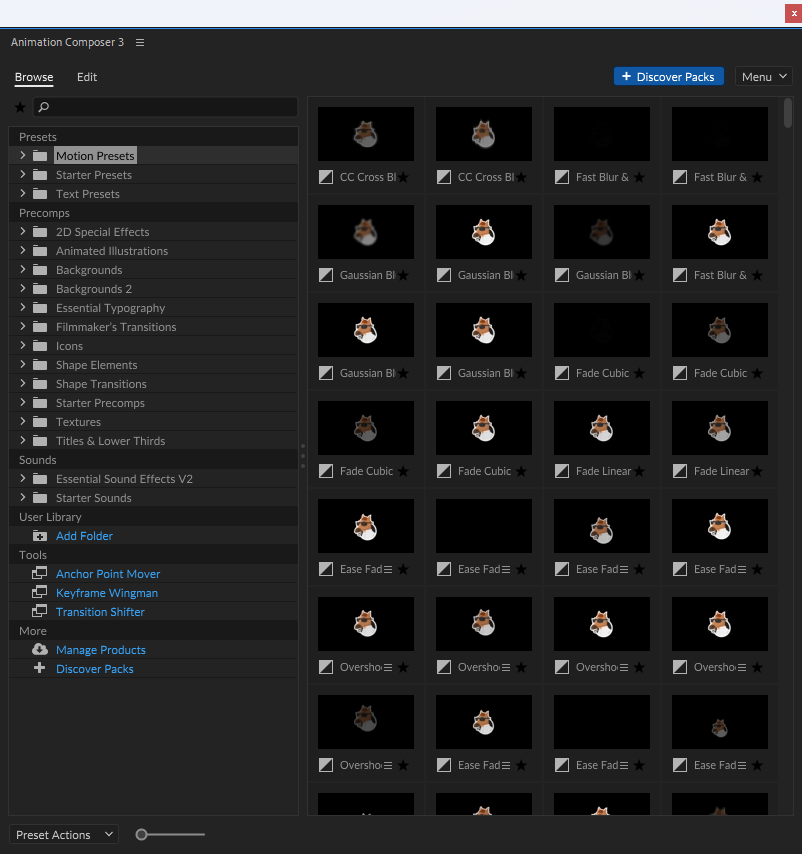
Task: Click the Motion Presets folder icon
Action: coord(40,156)
